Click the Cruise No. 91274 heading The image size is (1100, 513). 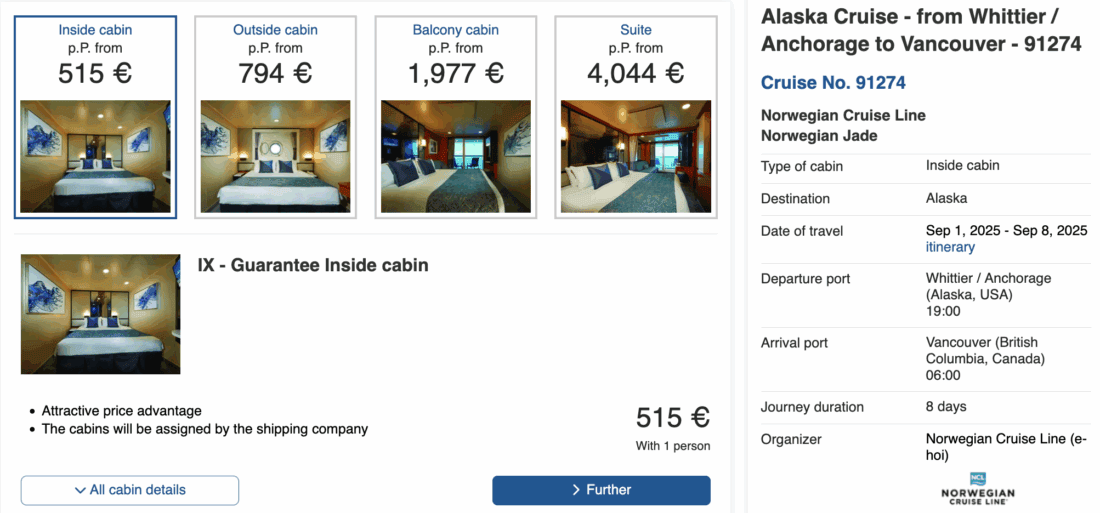click(x=833, y=83)
